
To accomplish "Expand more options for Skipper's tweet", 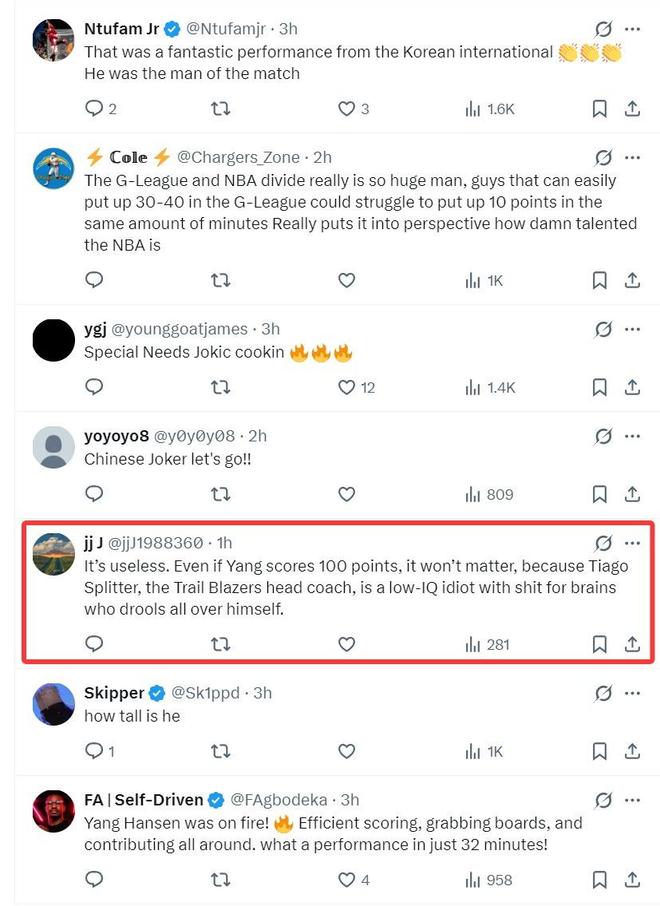I will (x=632, y=692).
